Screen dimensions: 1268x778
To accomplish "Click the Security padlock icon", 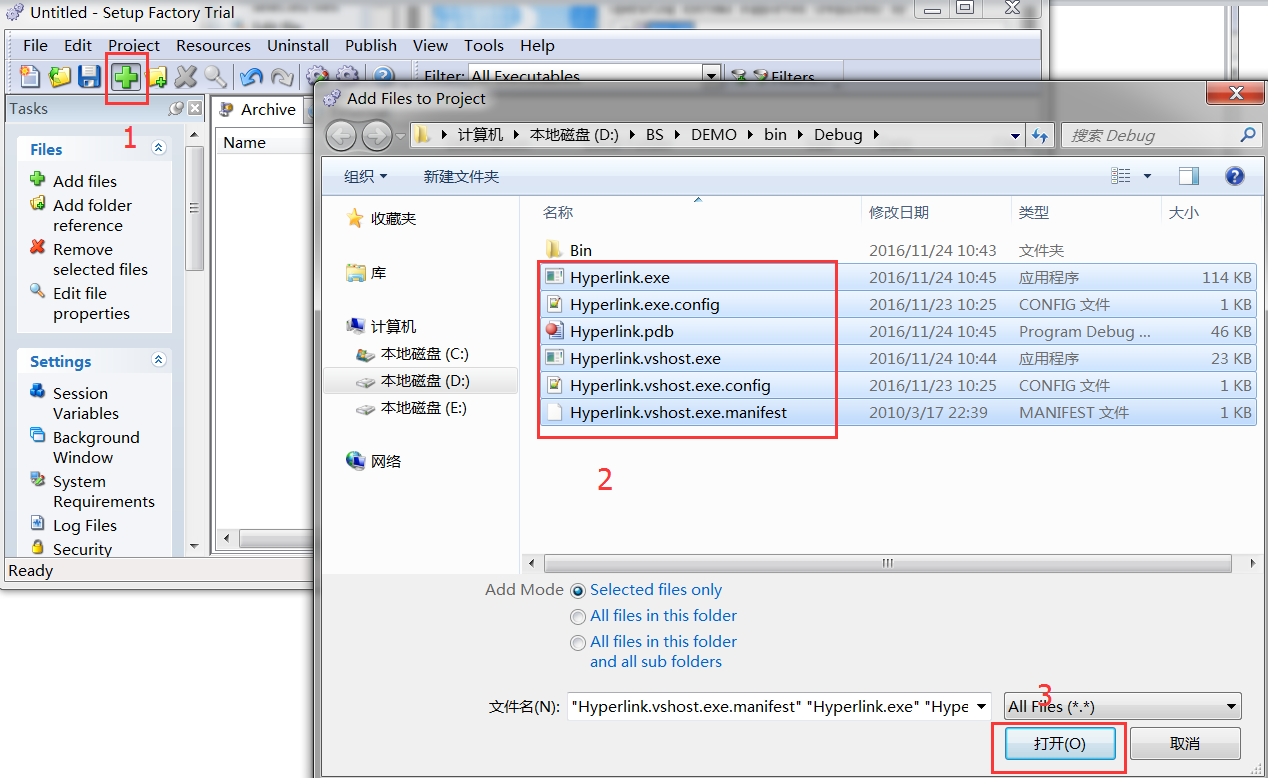I will pos(37,547).
